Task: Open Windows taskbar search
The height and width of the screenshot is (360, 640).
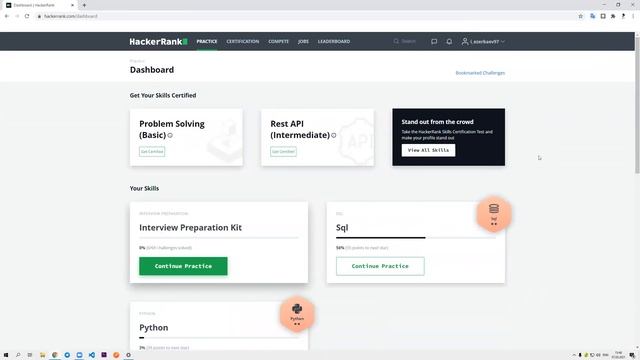Action: point(18,355)
